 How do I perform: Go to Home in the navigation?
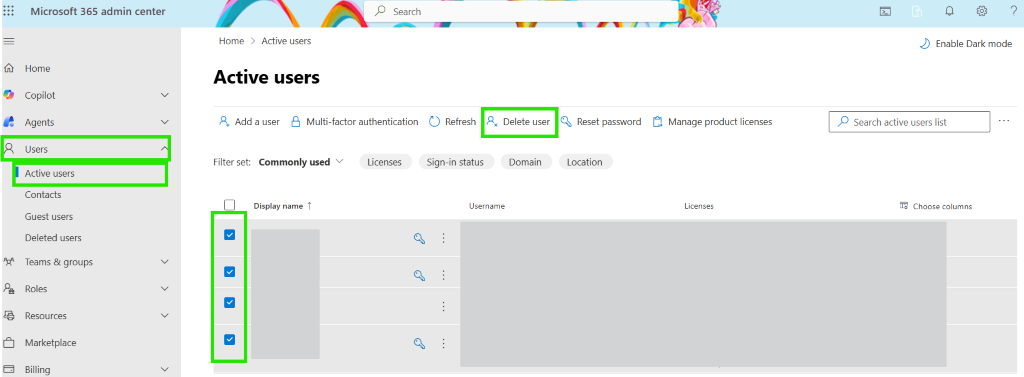(37, 69)
